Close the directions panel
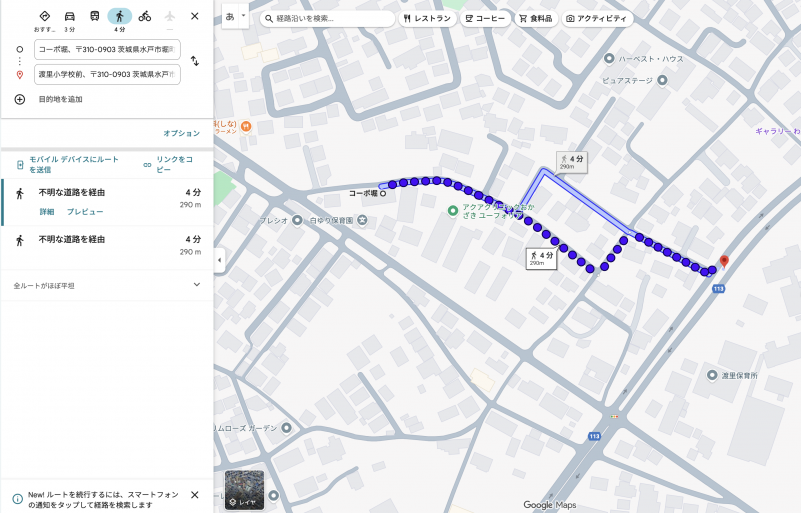 195,17
